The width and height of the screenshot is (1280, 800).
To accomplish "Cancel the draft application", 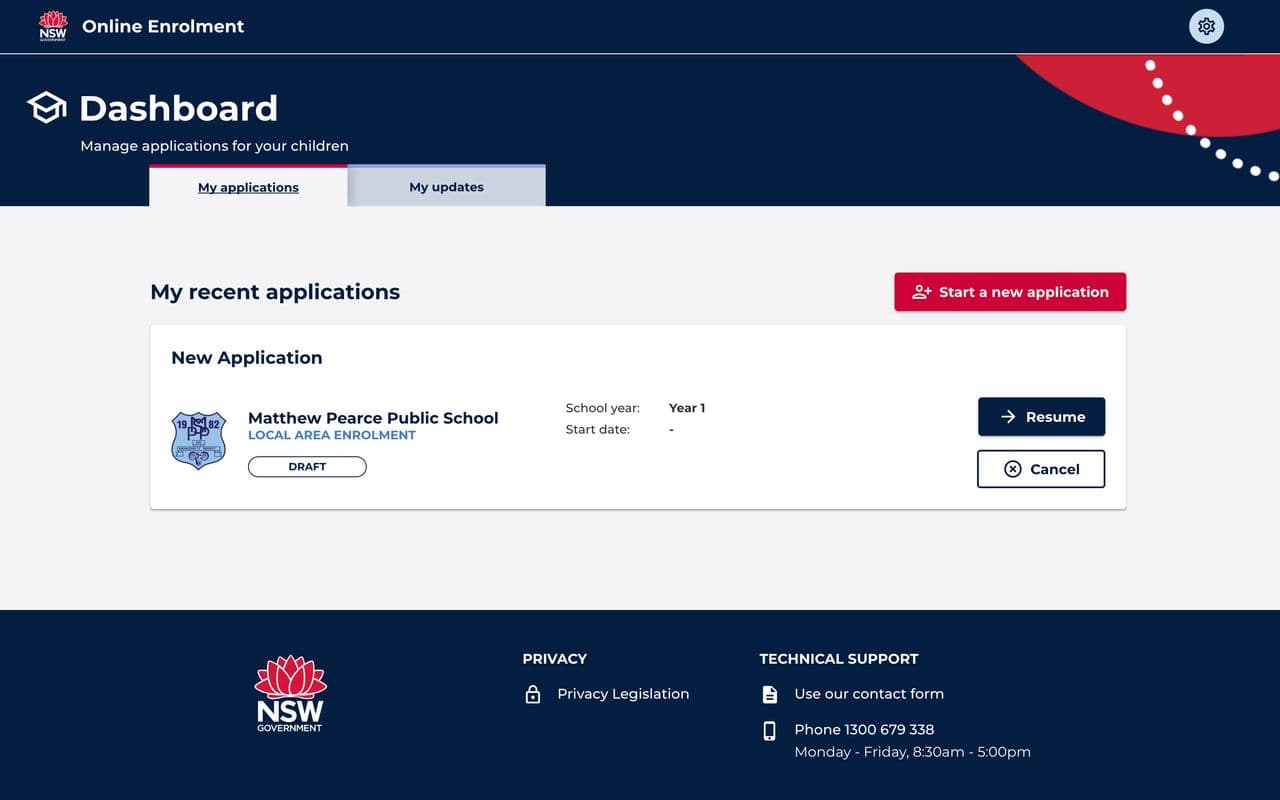I will pyautogui.click(x=1041, y=469).
